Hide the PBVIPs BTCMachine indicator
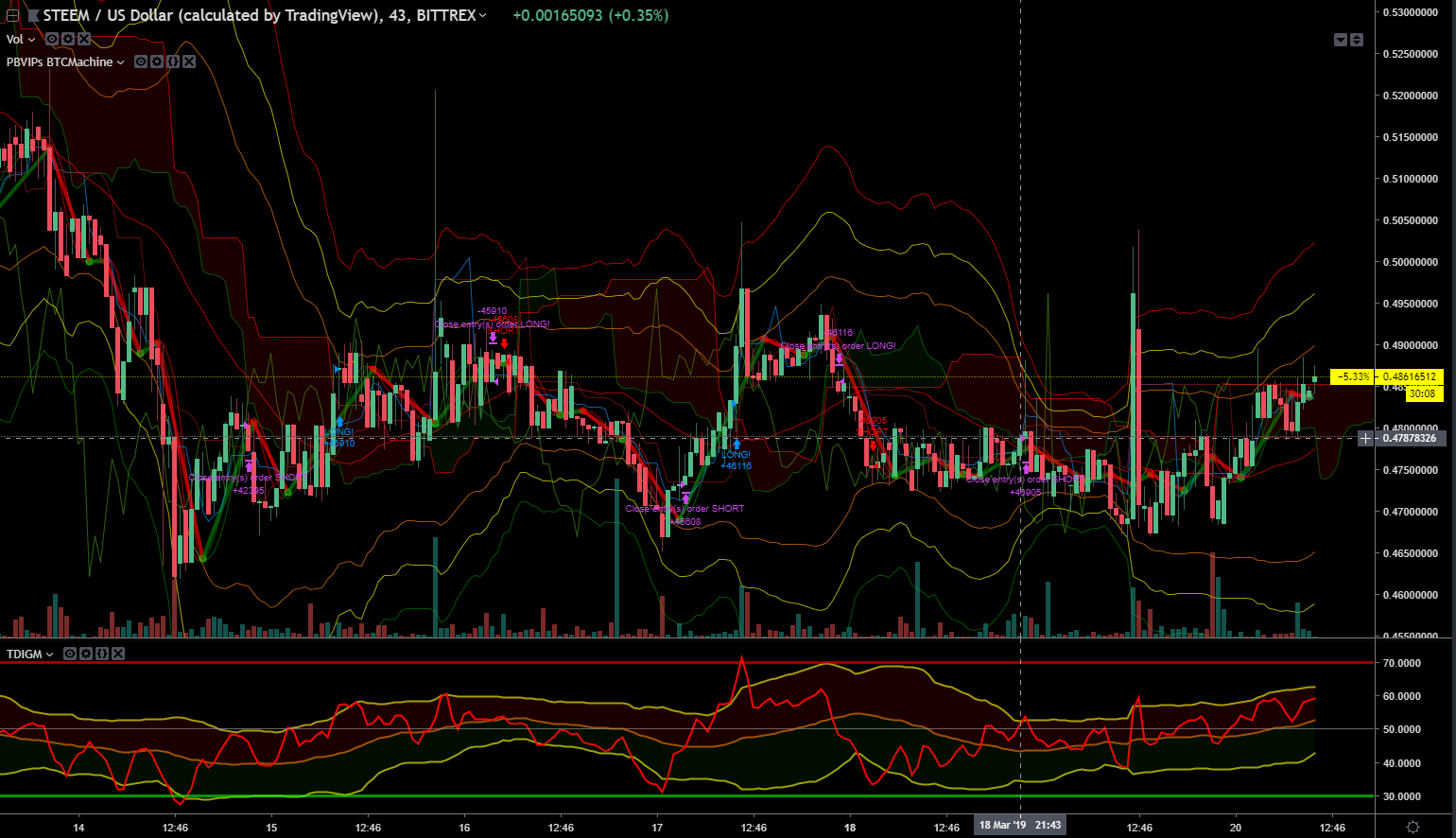 141,61
